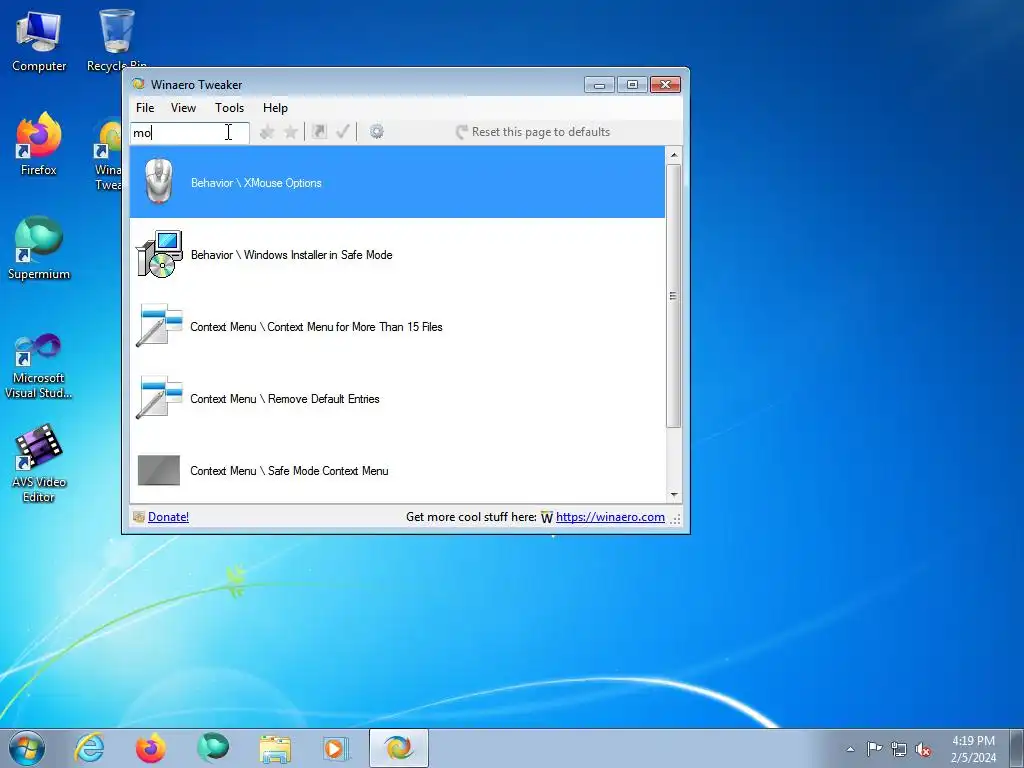
Task: Click the XMouse Options mouse icon
Action: pos(159,181)
